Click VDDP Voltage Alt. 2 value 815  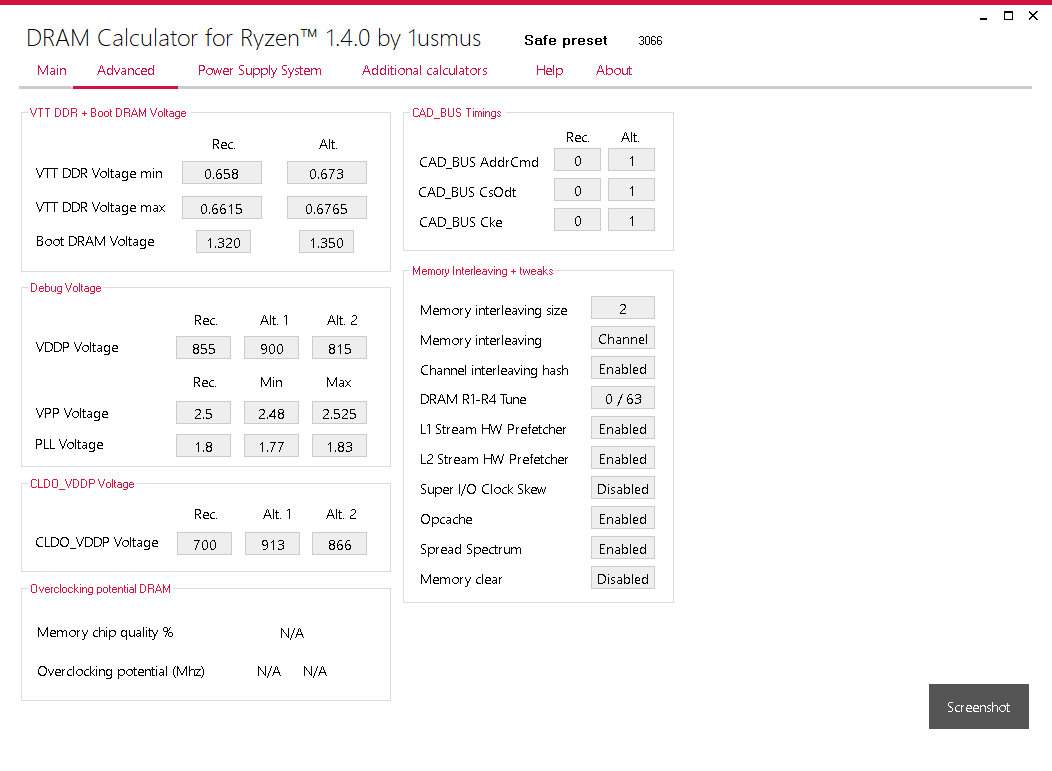[339, 348]
